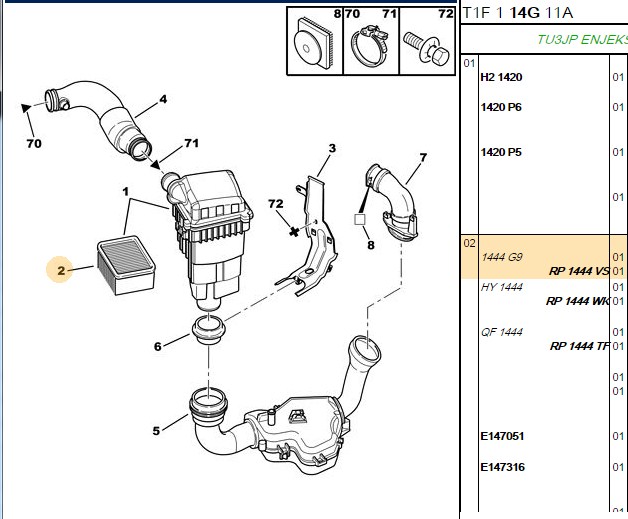This screenshot has height=519, width=628.
Task: Open the hose clamp thumbnail 70 71
Action: tap(371, 41)
